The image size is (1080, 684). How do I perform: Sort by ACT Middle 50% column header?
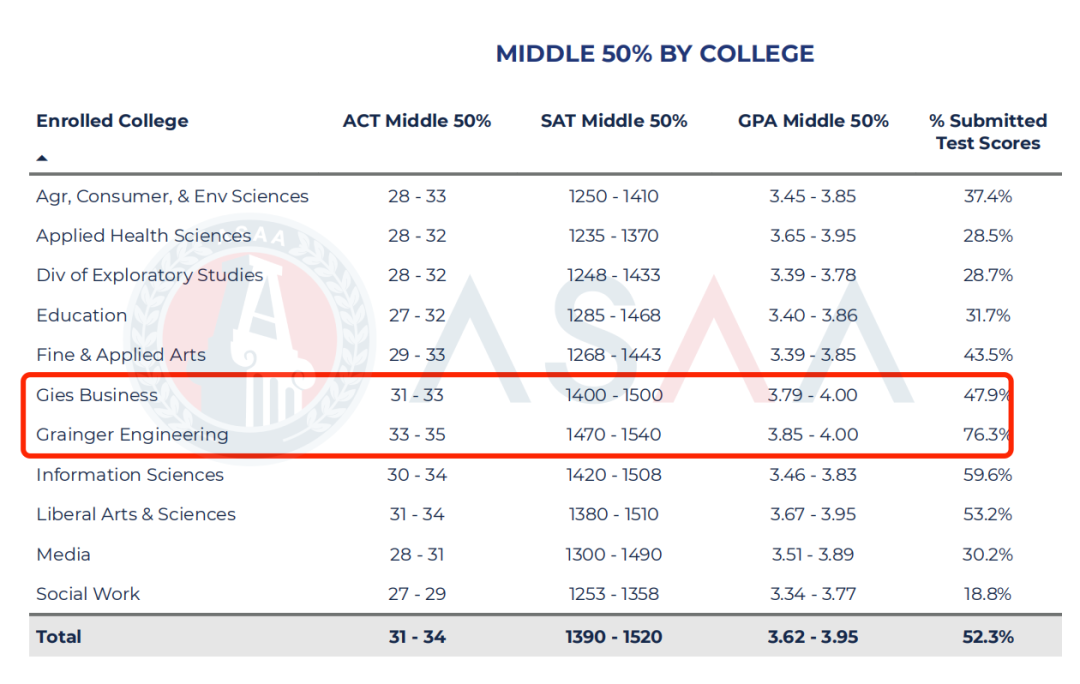tap(417, 121)
